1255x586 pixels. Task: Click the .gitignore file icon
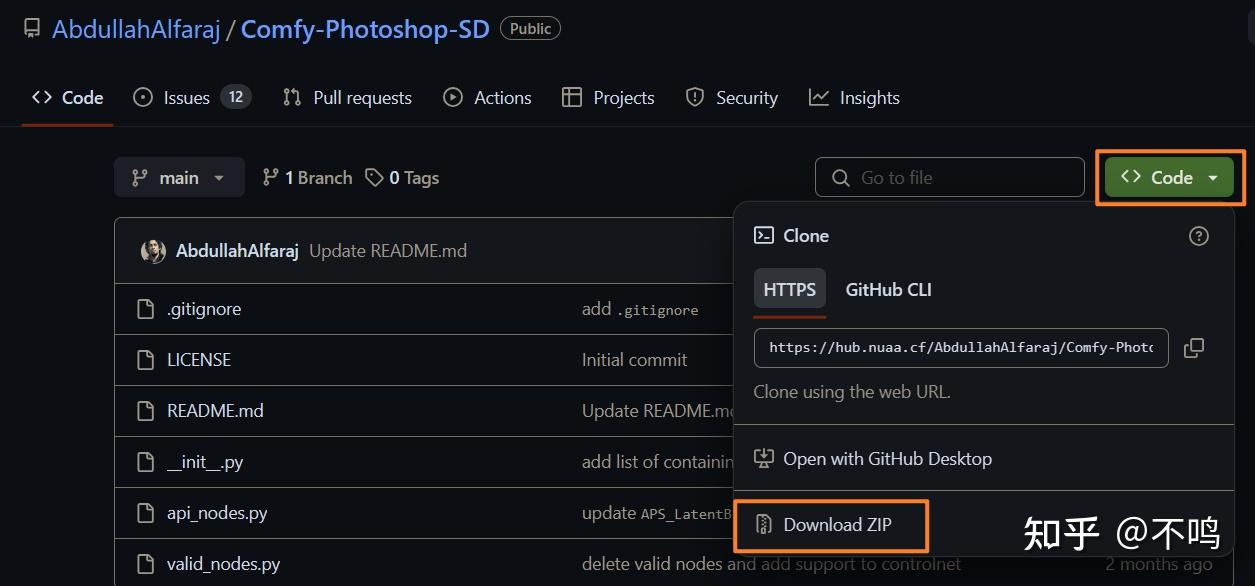pos(146,309)
